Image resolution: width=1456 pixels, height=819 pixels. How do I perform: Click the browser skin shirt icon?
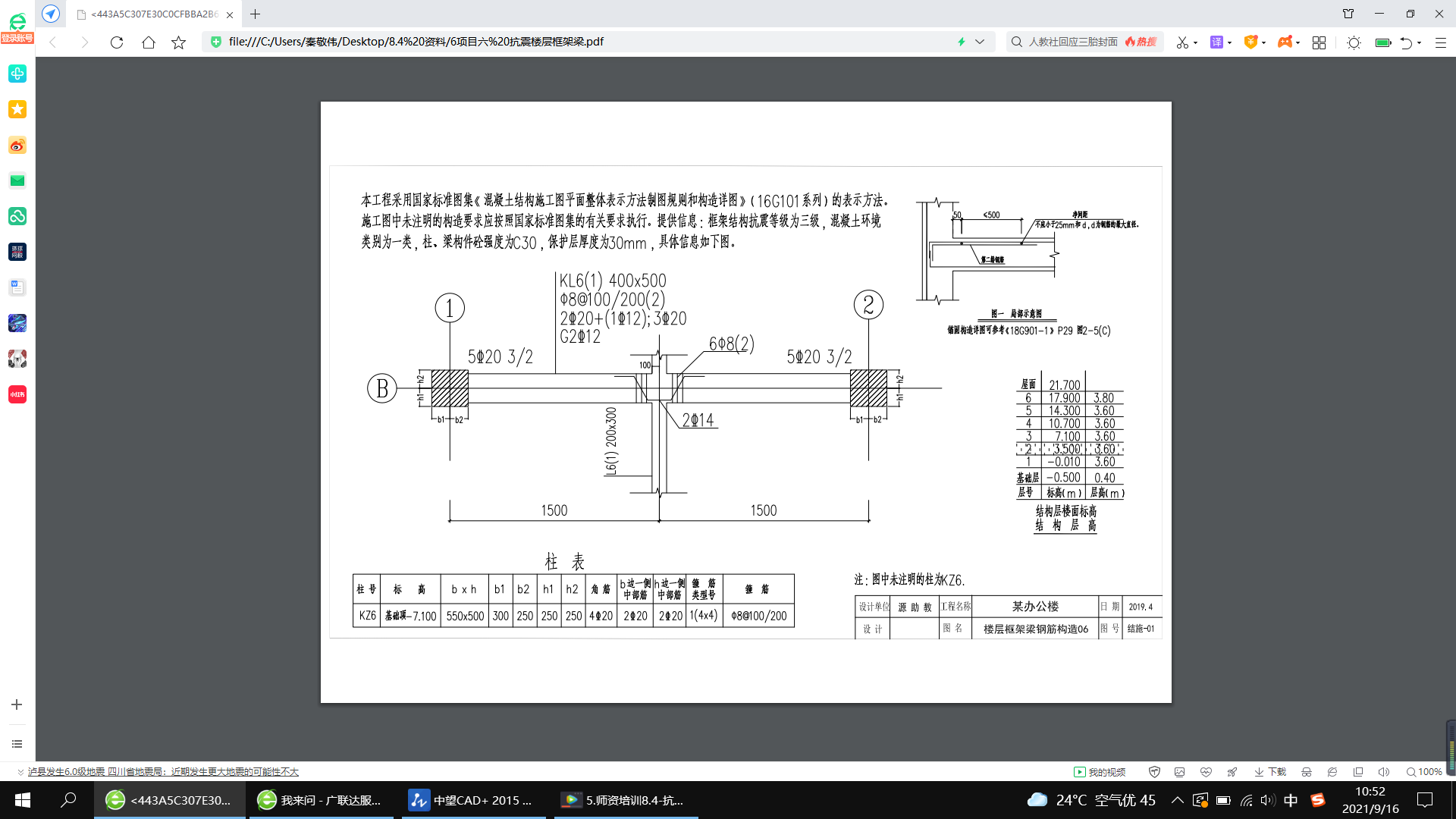(x=1348, y=14)
